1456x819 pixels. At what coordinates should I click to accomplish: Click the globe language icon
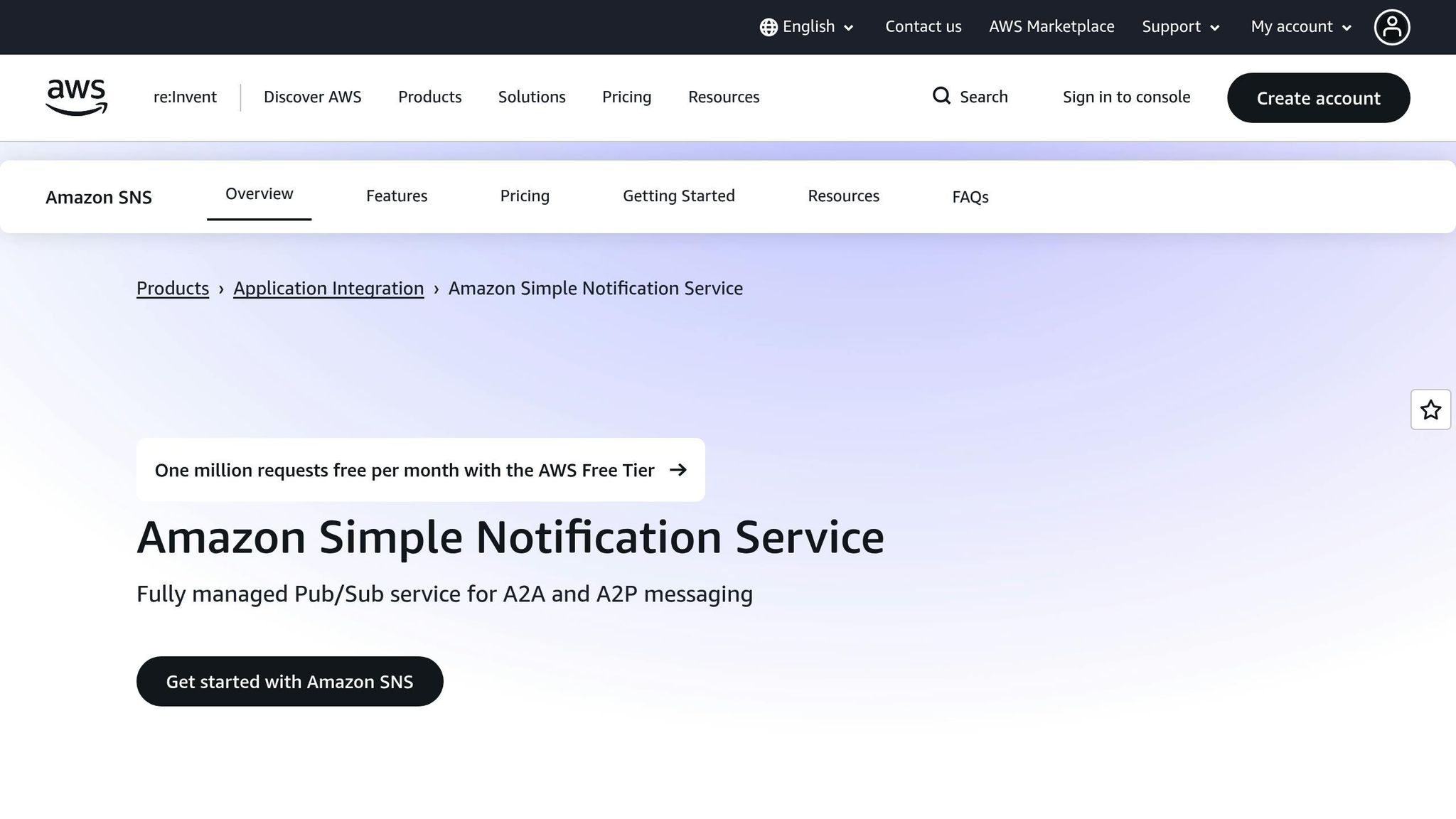click(768, 26)
